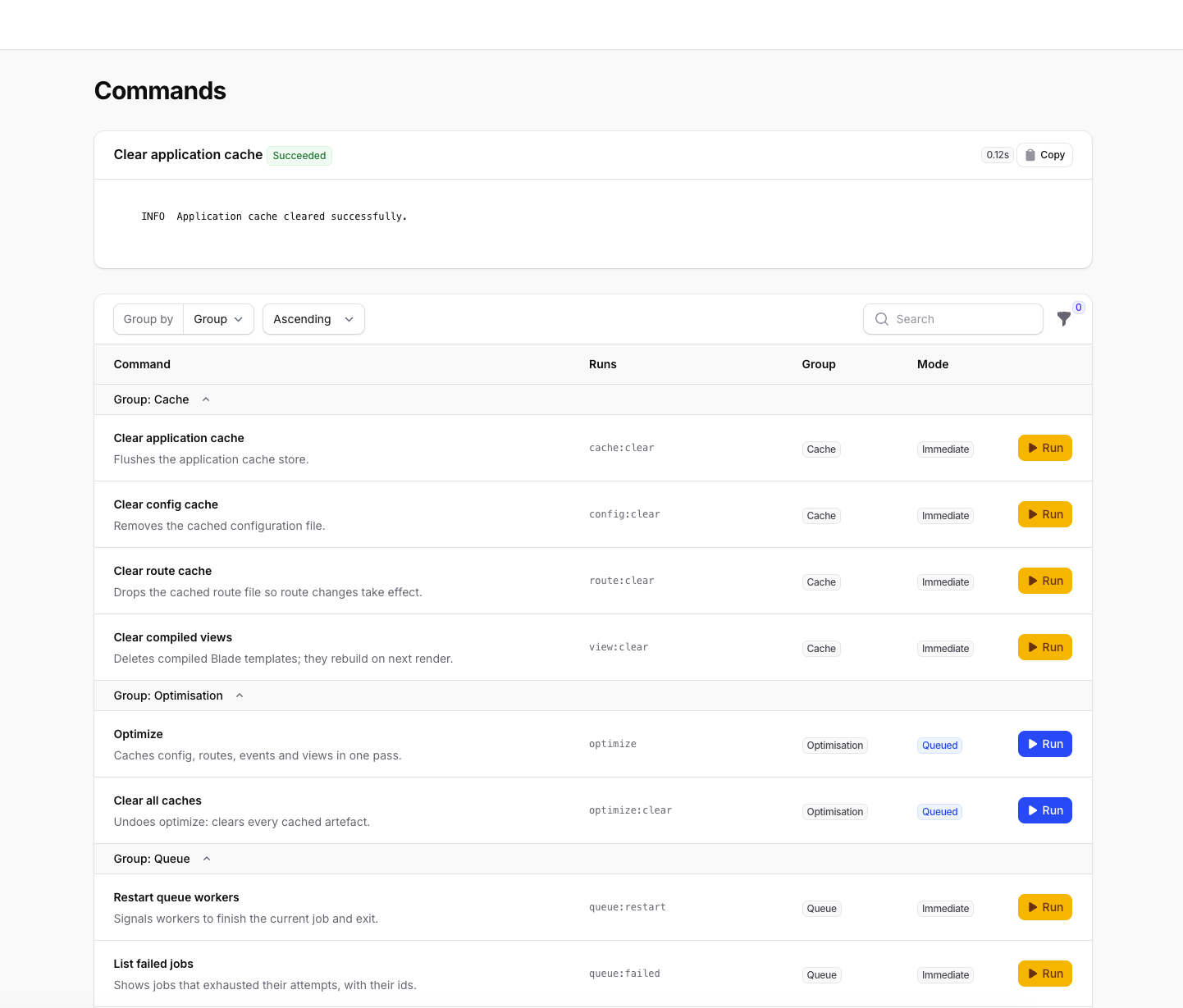Image resolution: width=1183 pixels, height=1008 pixels.
Task: Collapse the Optimisation group
Action: point(240,696)
